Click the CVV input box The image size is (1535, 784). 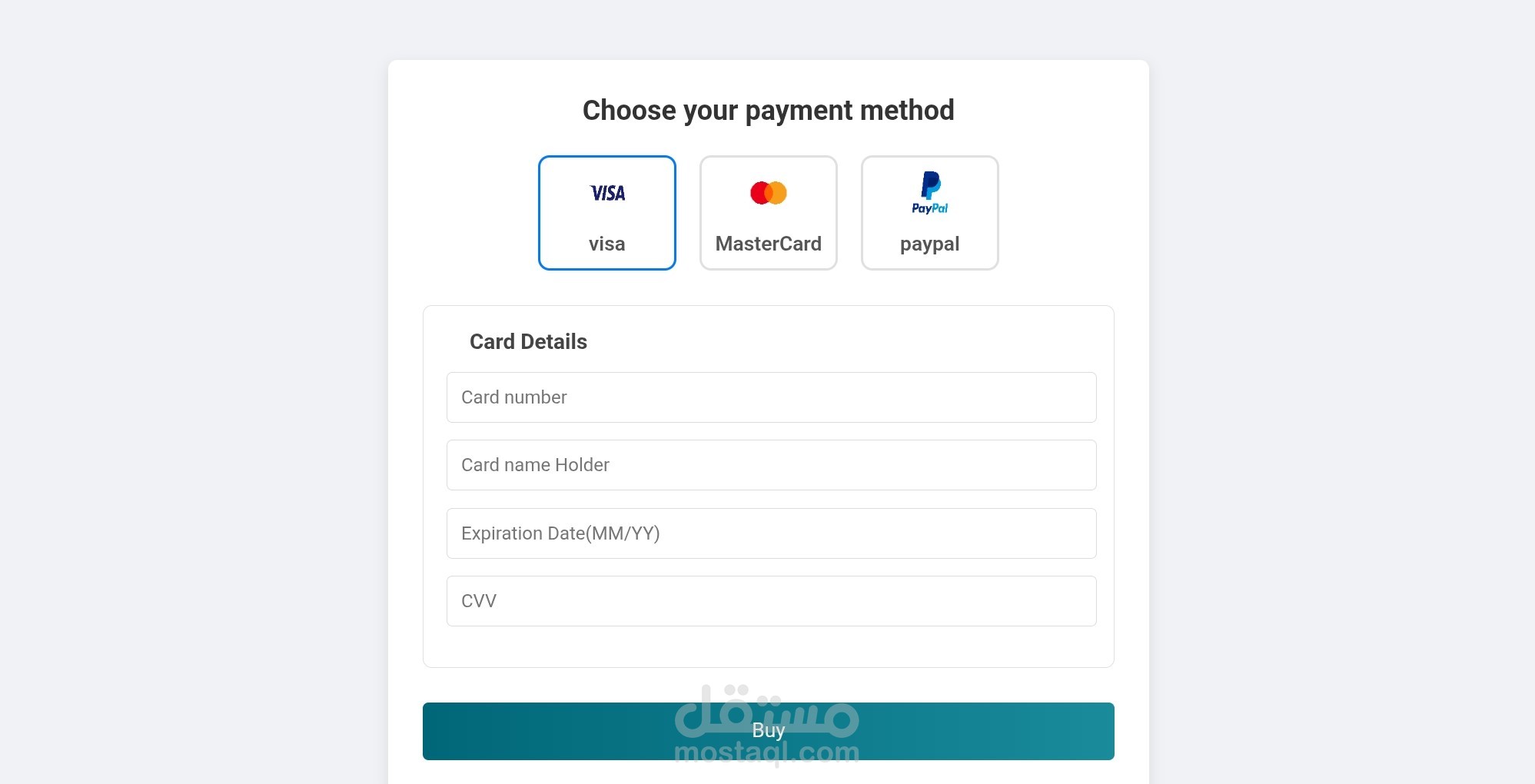[x=772, y=601]
